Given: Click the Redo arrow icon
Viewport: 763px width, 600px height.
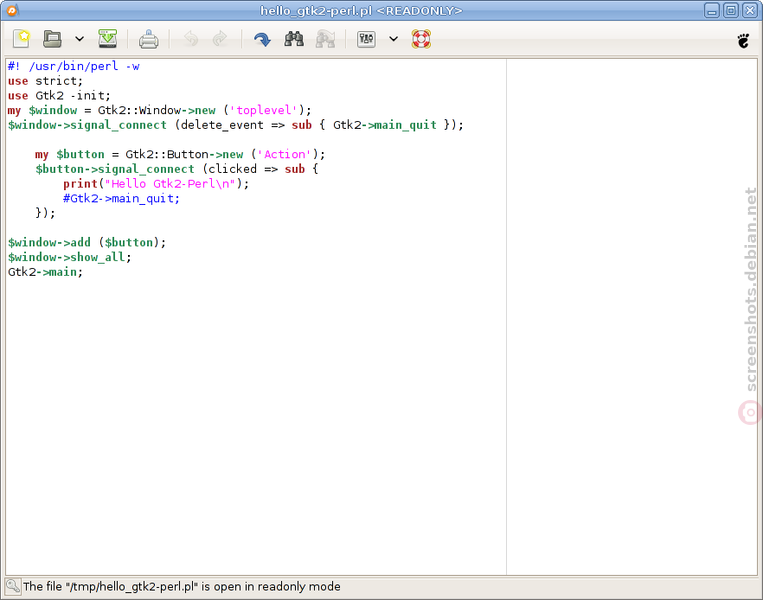Looking at the screenshot, I should click(220, 39).
